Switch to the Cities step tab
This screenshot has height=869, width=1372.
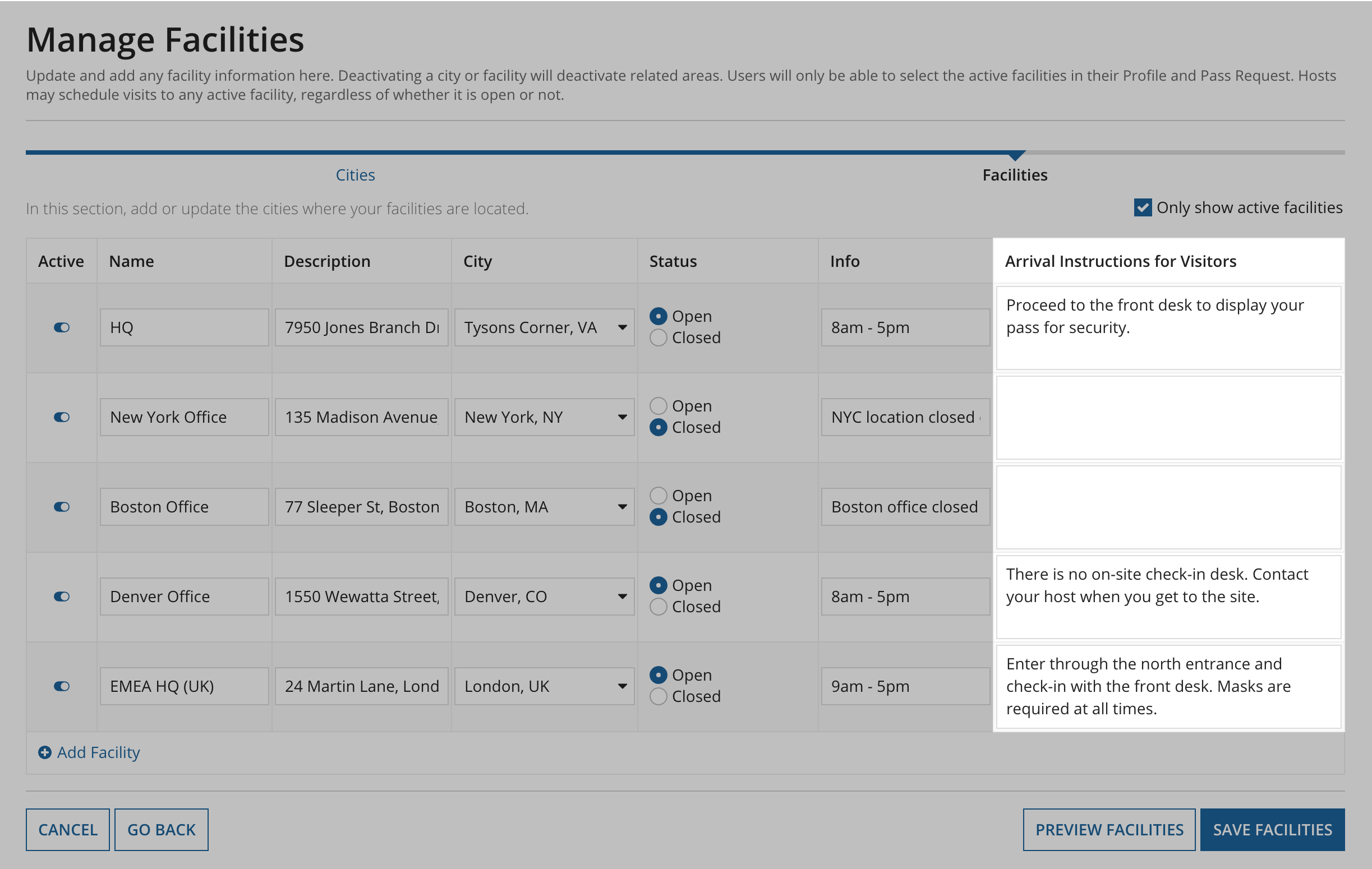point(355,175)
